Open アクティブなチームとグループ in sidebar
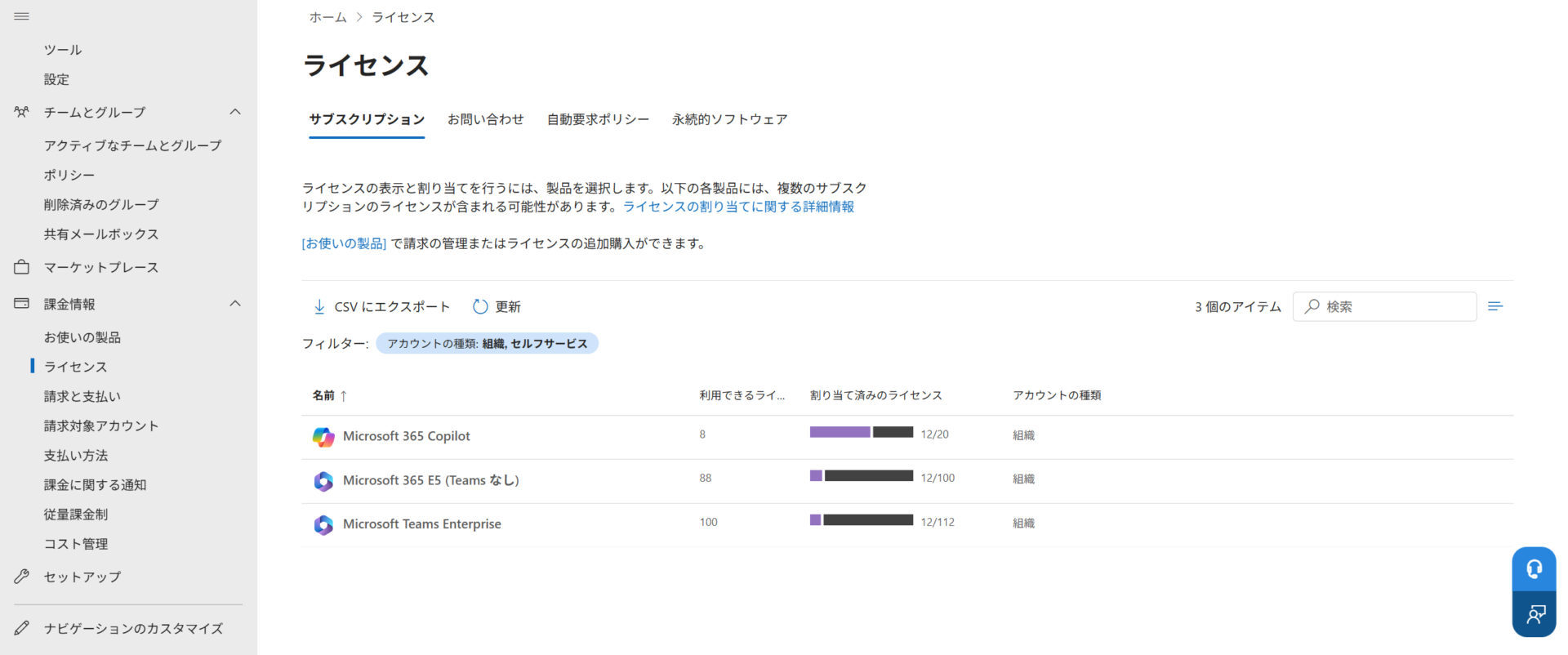This screenshot has height=655, width=1568. click(133, 145)
